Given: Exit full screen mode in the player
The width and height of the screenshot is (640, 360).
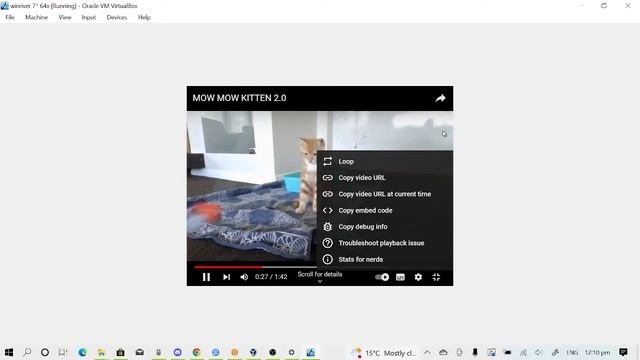Looking at the screenshot, I should (436, 277).
